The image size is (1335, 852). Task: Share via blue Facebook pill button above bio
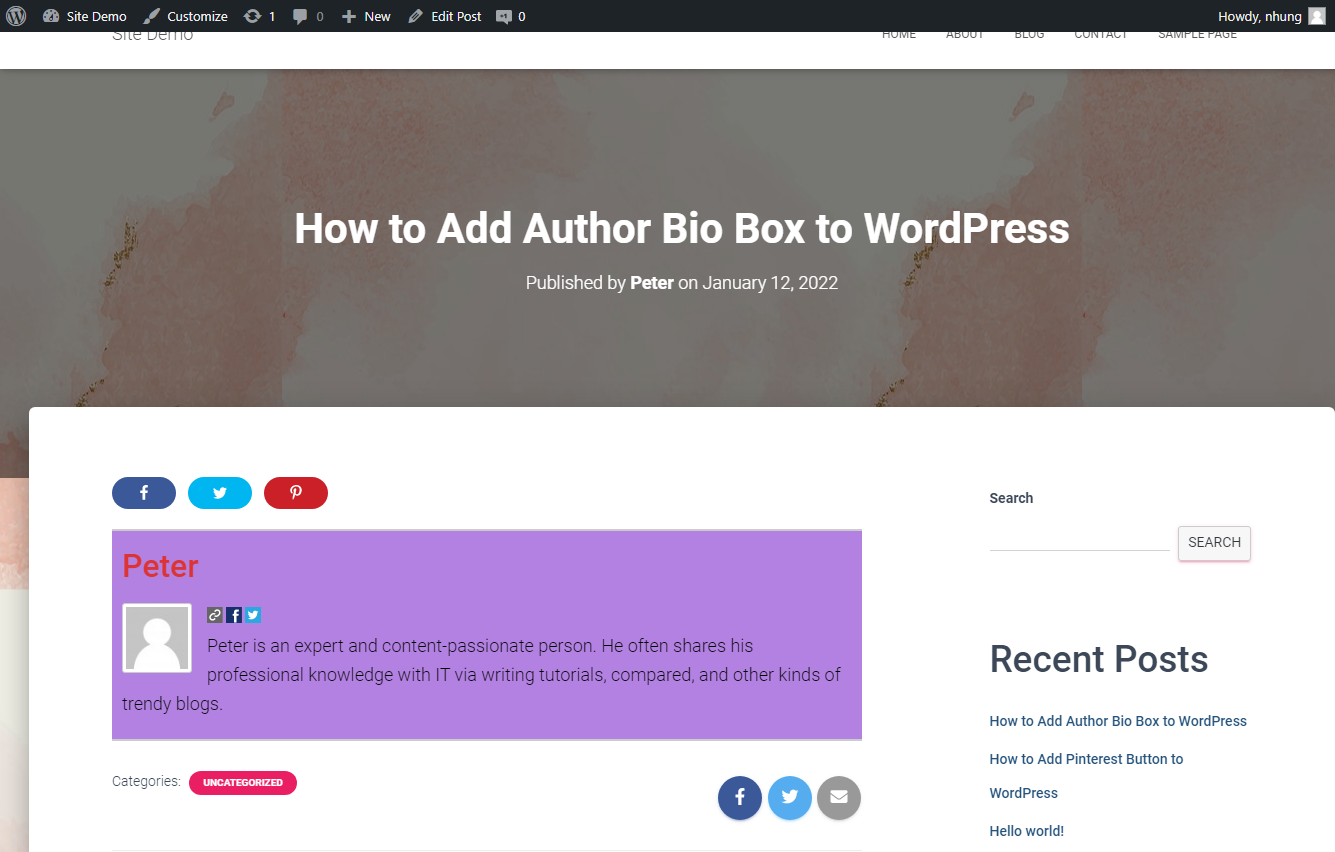pos(144,493)
